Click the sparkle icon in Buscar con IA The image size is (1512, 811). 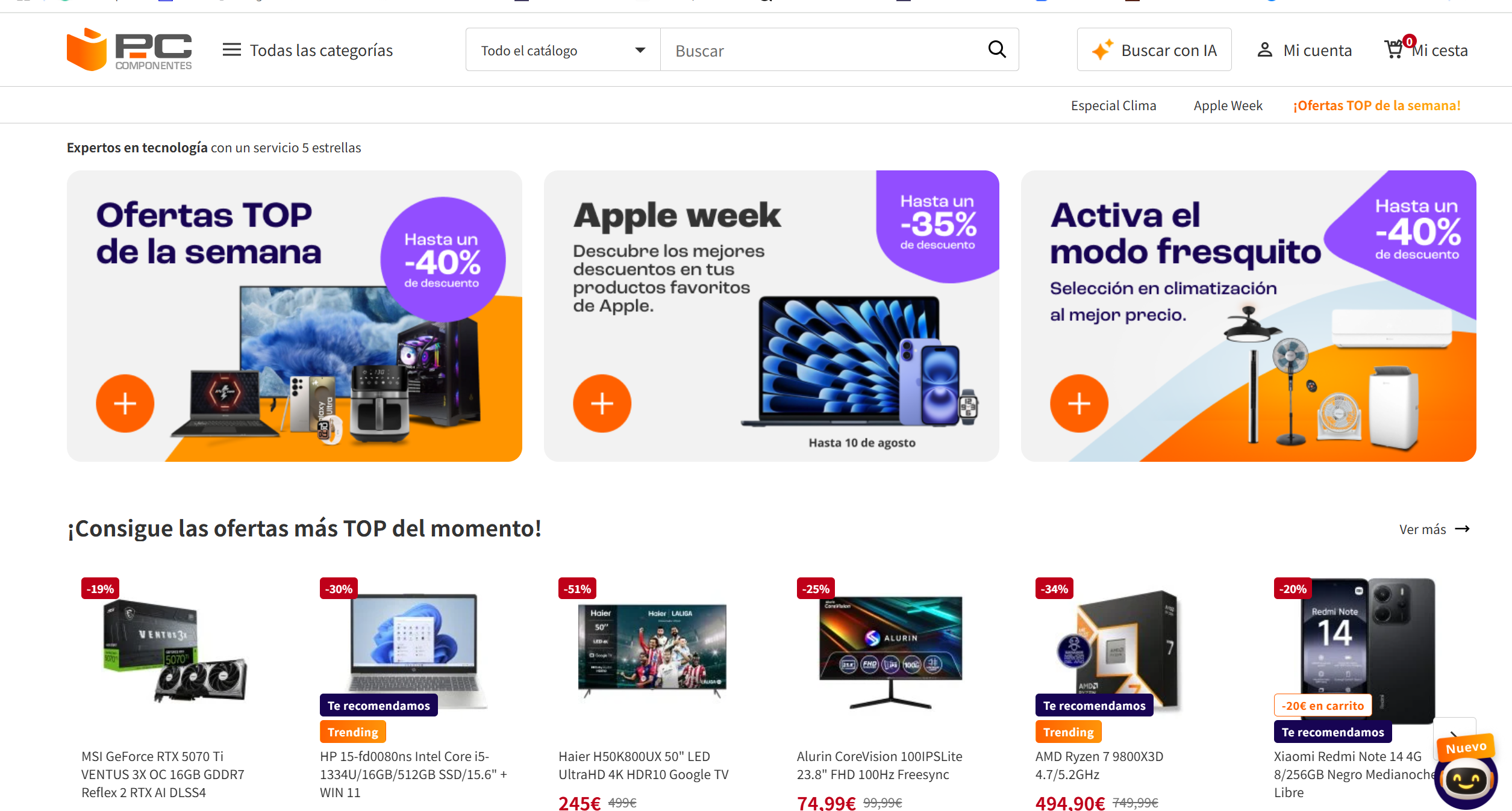[x=1102, y=50]
